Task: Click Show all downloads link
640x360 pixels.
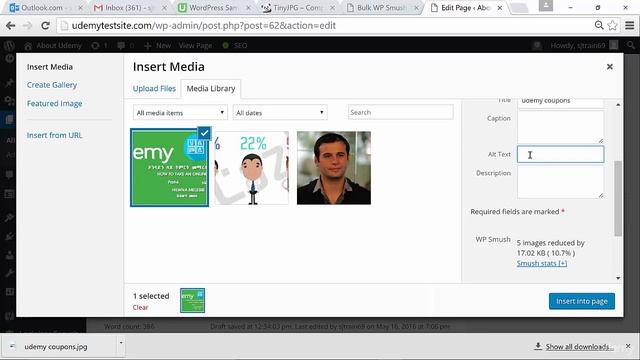Action: pos(579,347)
